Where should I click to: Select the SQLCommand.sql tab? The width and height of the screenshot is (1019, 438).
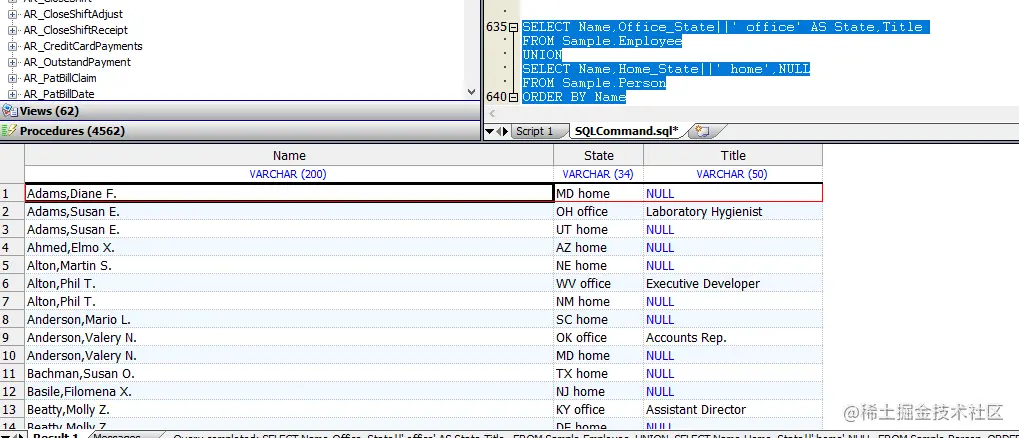pyautogui.click(x=626, y=131)
